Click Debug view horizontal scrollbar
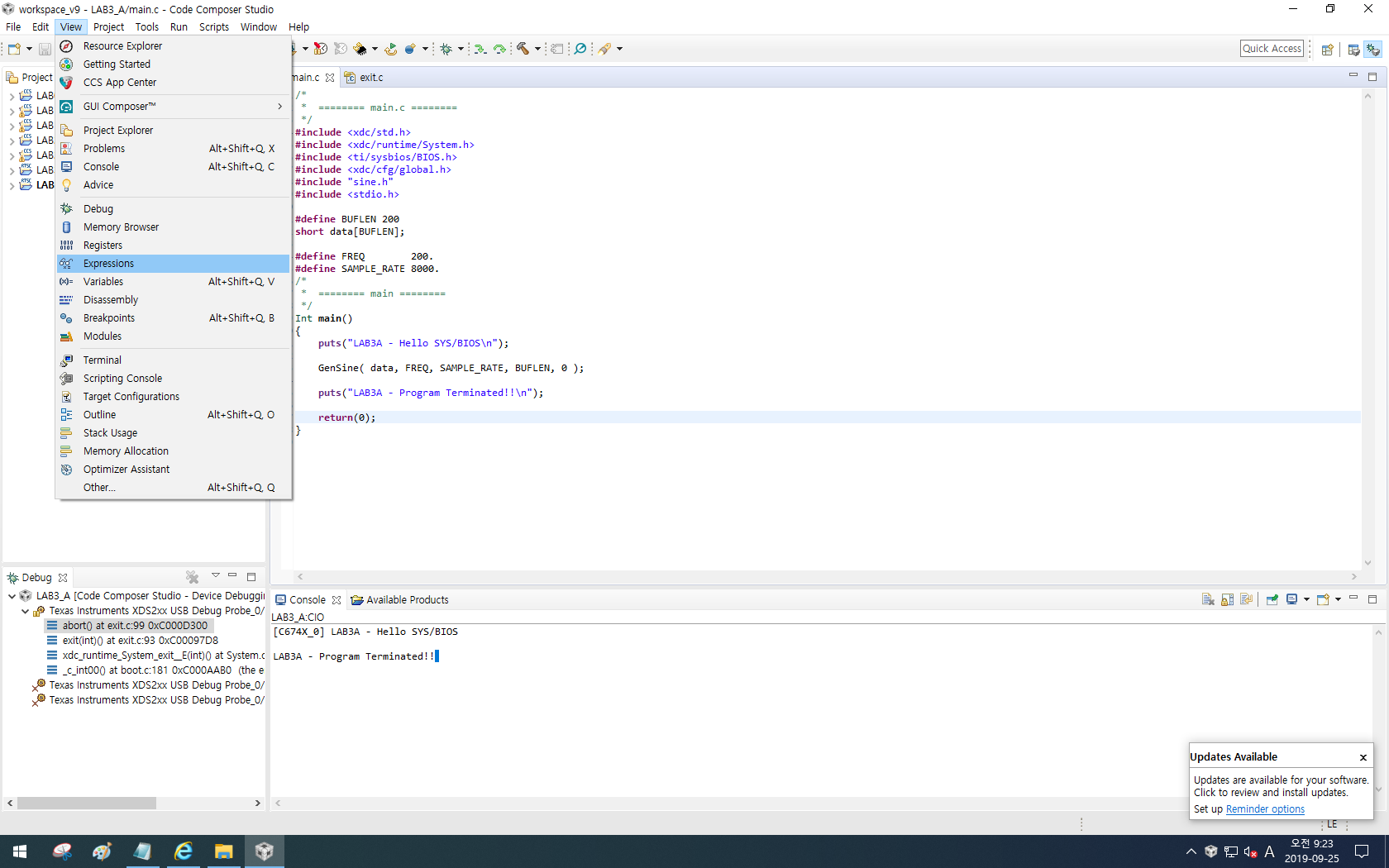Image resolution: width=1389 pixels, height=868 pixels. click(87, 804)
